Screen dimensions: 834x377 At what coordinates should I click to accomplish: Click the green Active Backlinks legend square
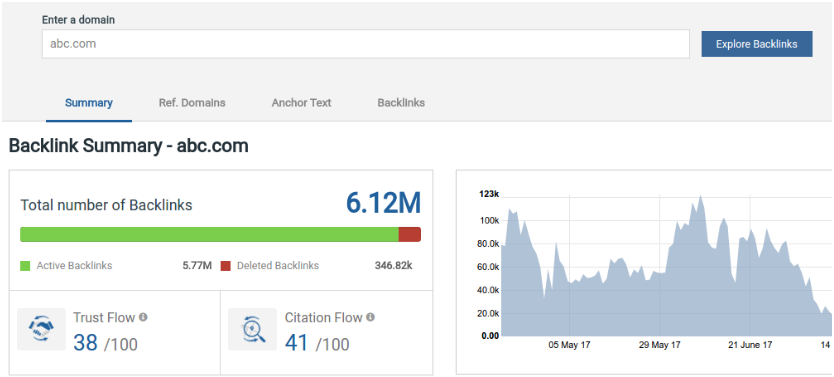tap(25, 266)
